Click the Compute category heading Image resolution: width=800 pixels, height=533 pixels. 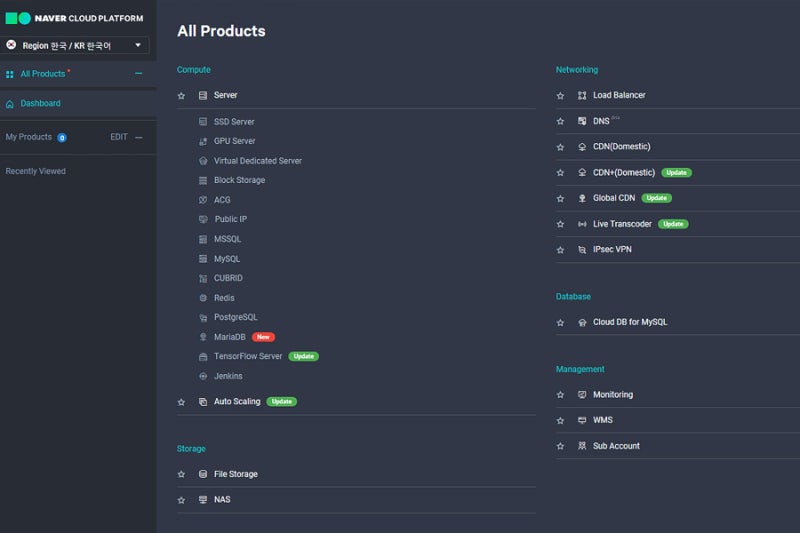tap(194, 70)
